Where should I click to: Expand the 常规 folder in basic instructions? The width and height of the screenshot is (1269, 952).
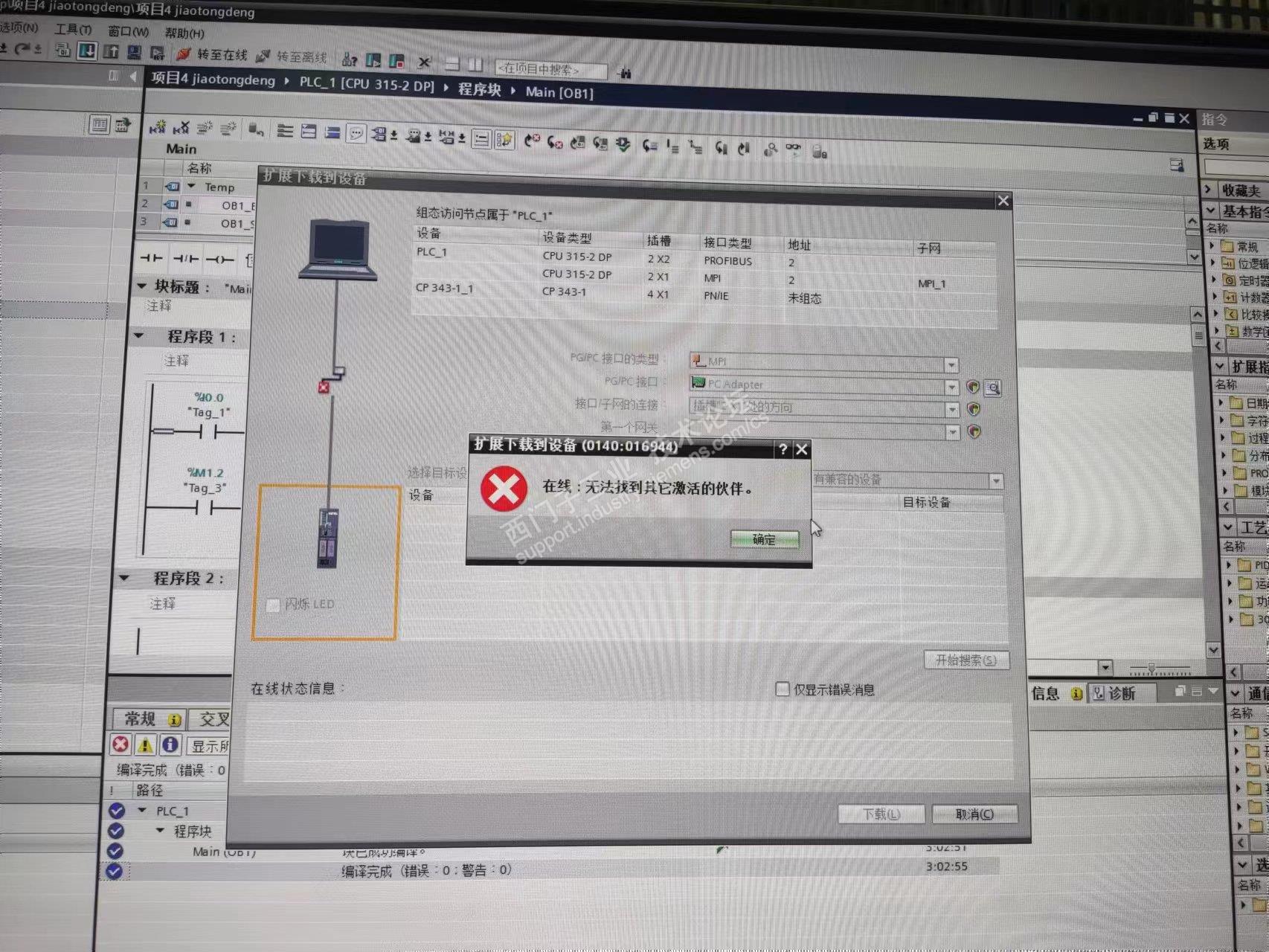(x=1213, y=246)
